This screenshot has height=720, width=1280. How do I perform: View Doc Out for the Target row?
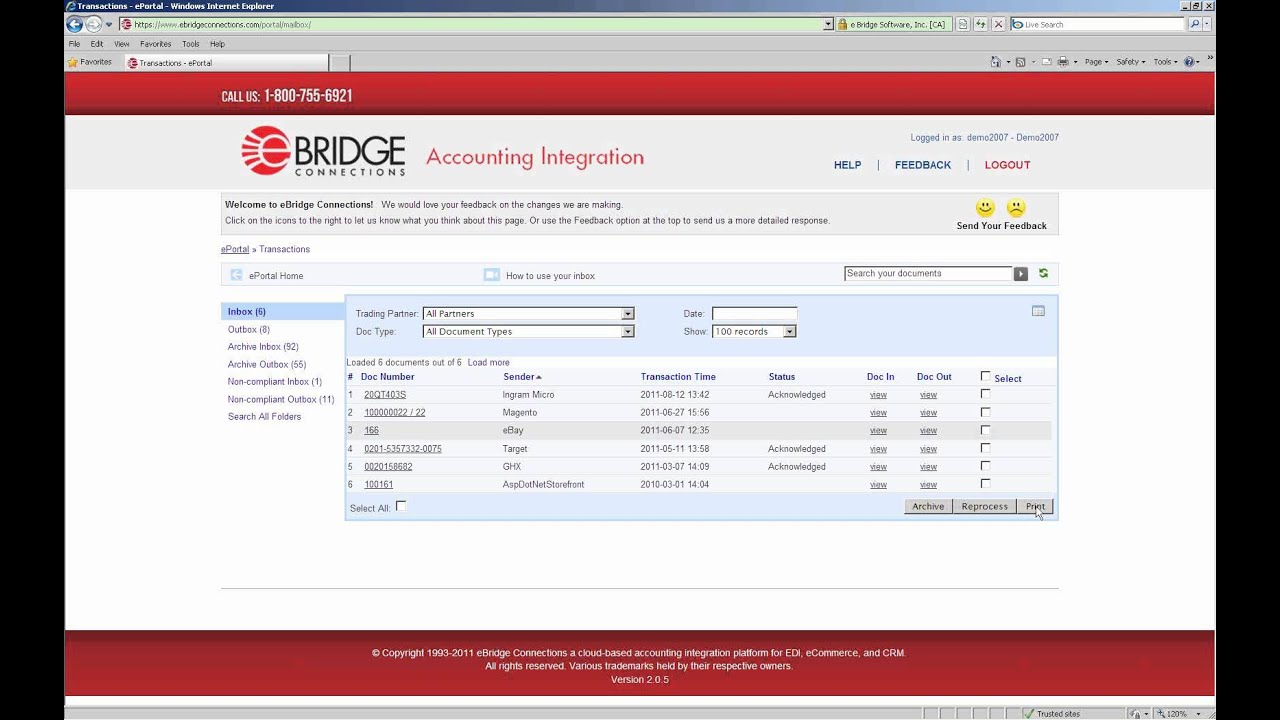pos(928,449)
